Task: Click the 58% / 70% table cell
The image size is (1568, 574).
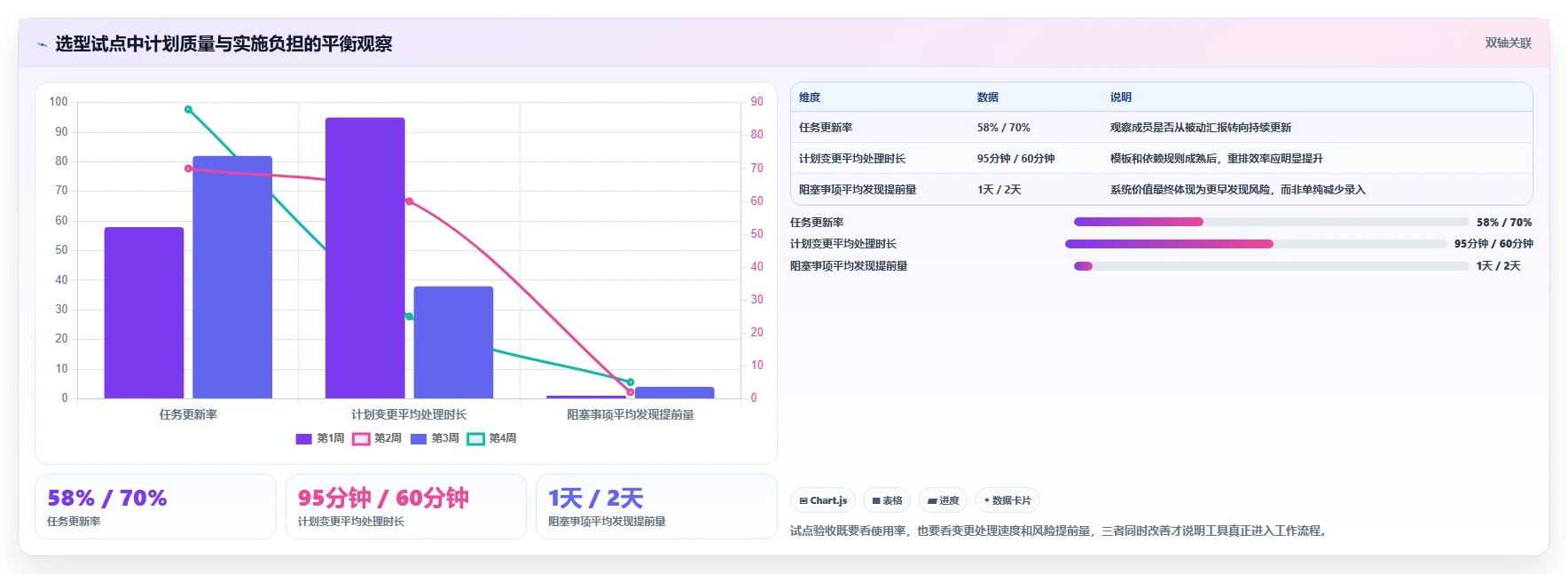Action: [1004, 128]
